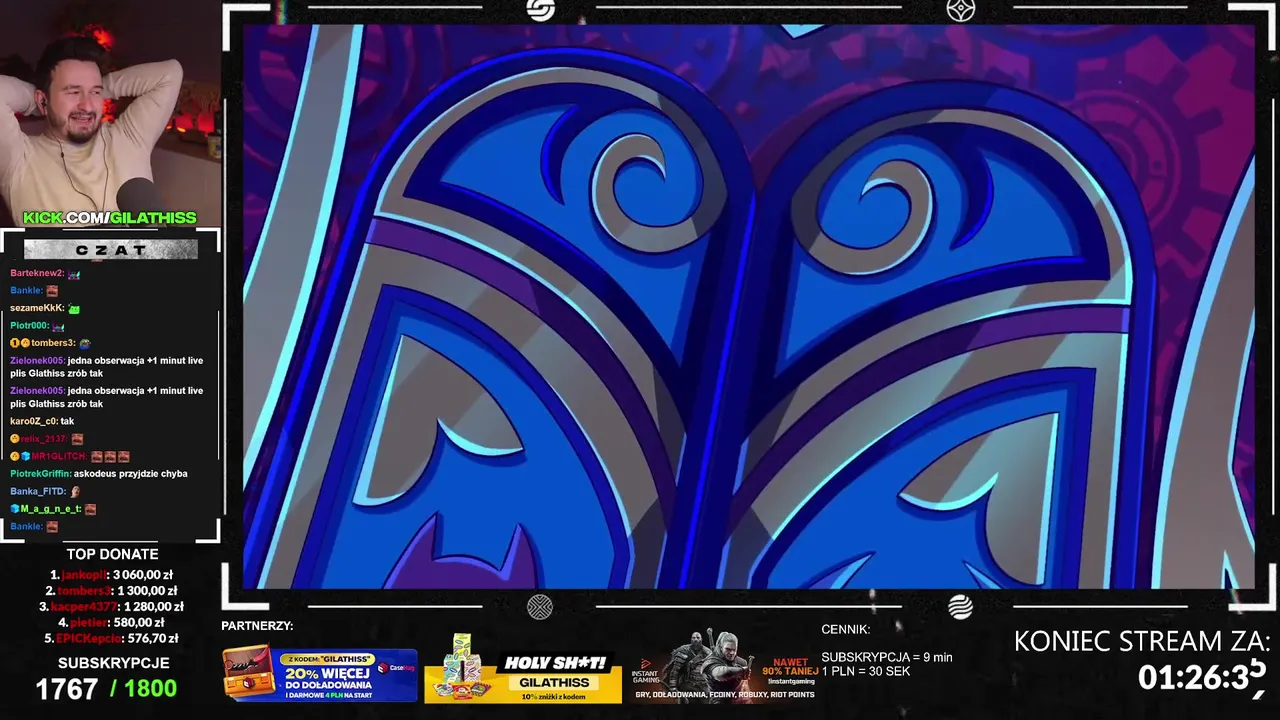Select the MR1GLITCH username
The width and height of the screenshot is (1280, 720).
(59, 456)
